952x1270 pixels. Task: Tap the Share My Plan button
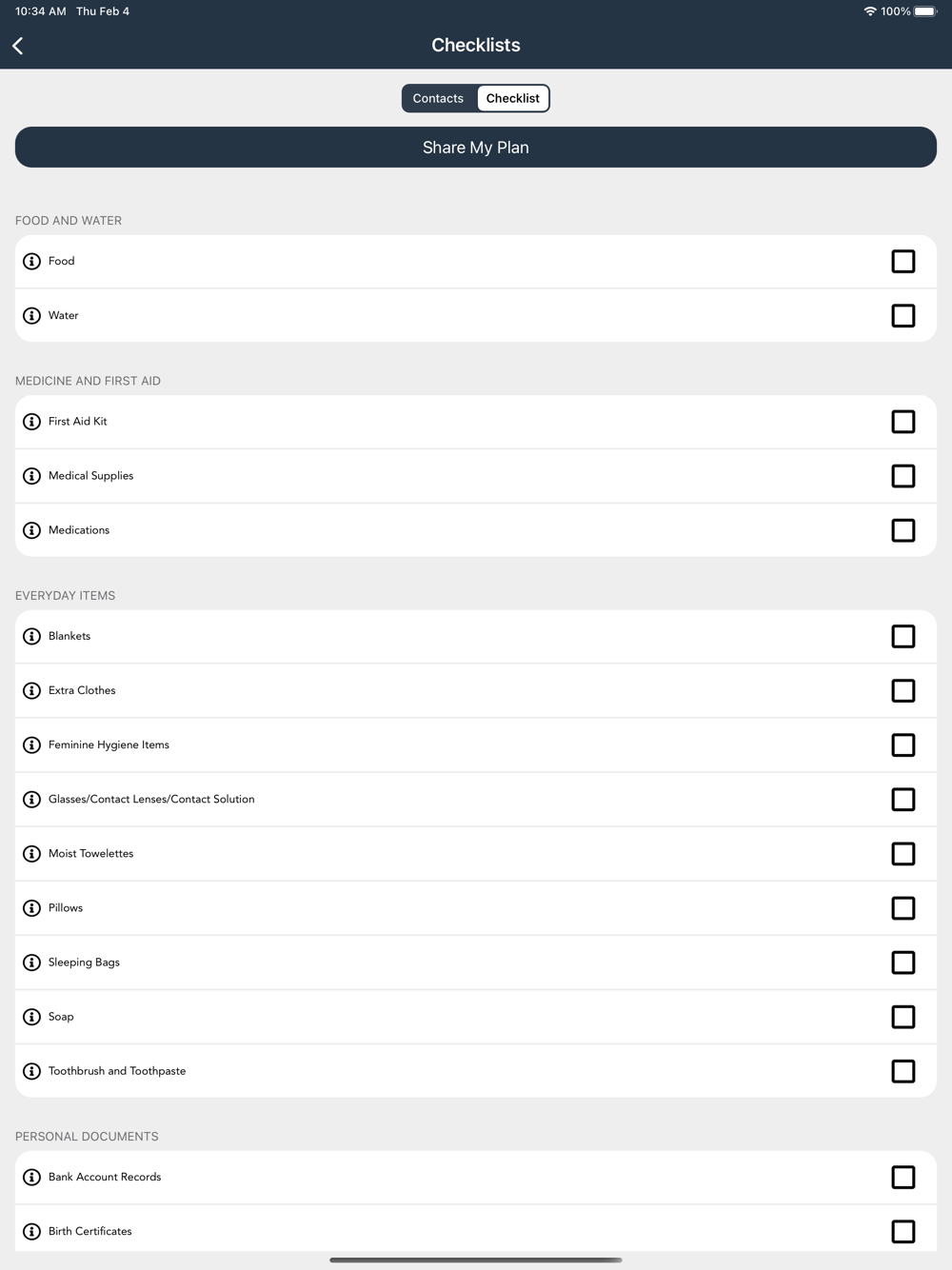click(x=476, y=148)
